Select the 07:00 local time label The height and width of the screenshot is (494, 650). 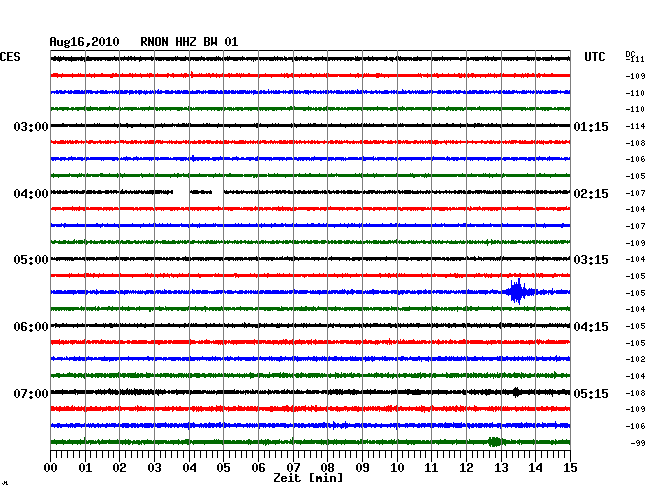(x=31, y=393)
